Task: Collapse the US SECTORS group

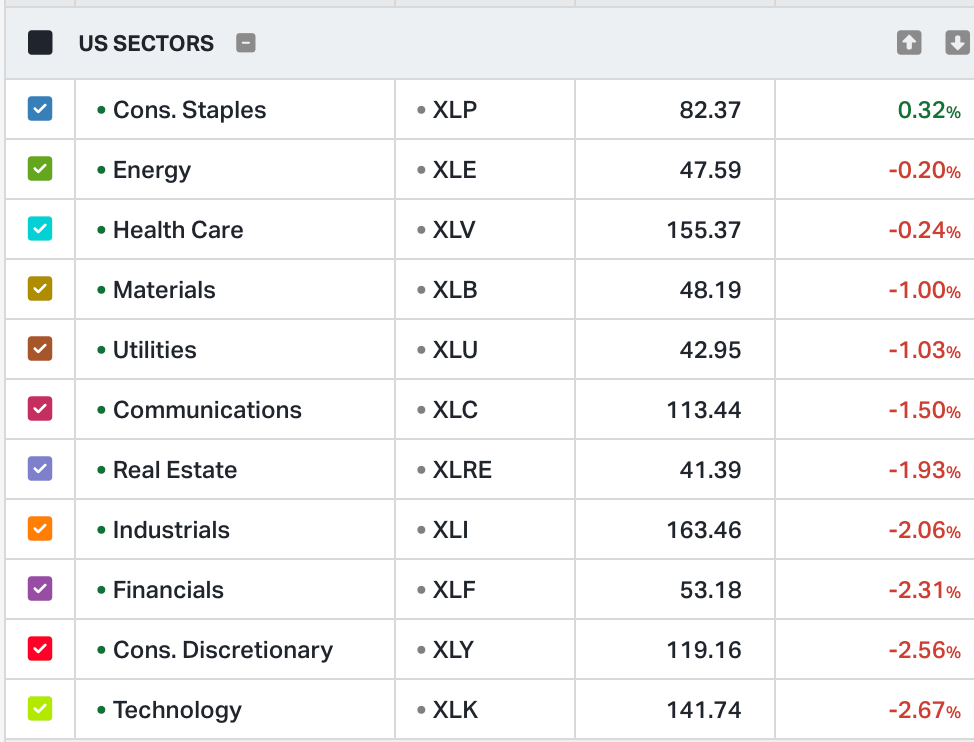Action: point(246,43)
